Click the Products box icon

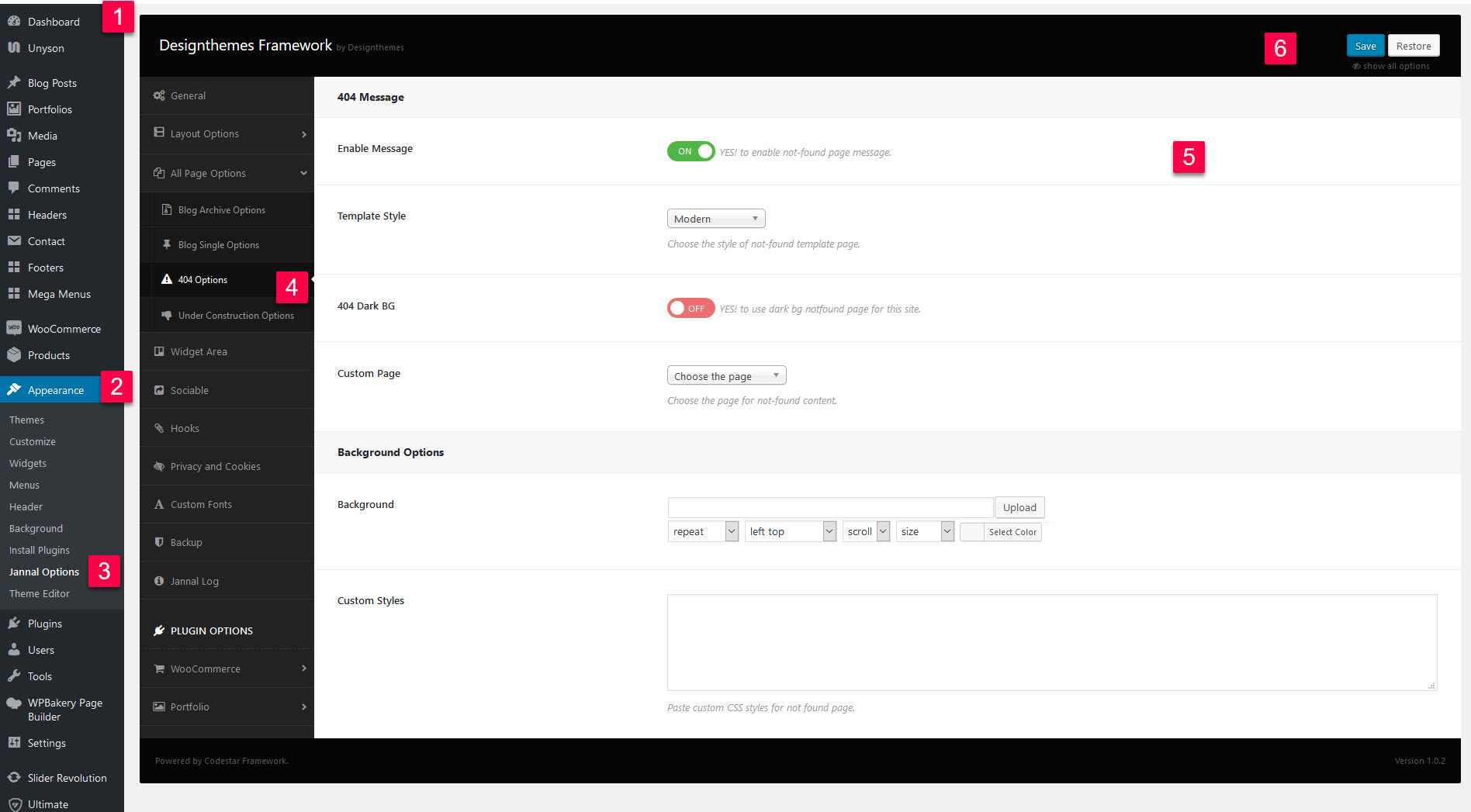coord(14,354)
